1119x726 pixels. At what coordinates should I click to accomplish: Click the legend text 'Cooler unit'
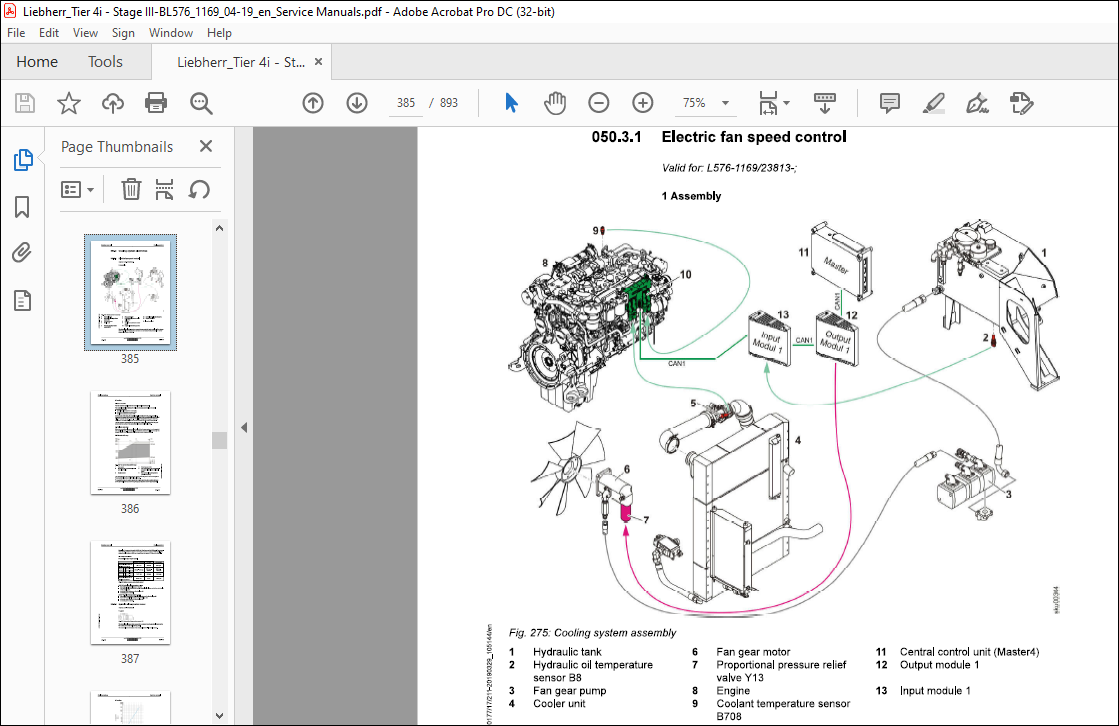[x=559, y=704]
